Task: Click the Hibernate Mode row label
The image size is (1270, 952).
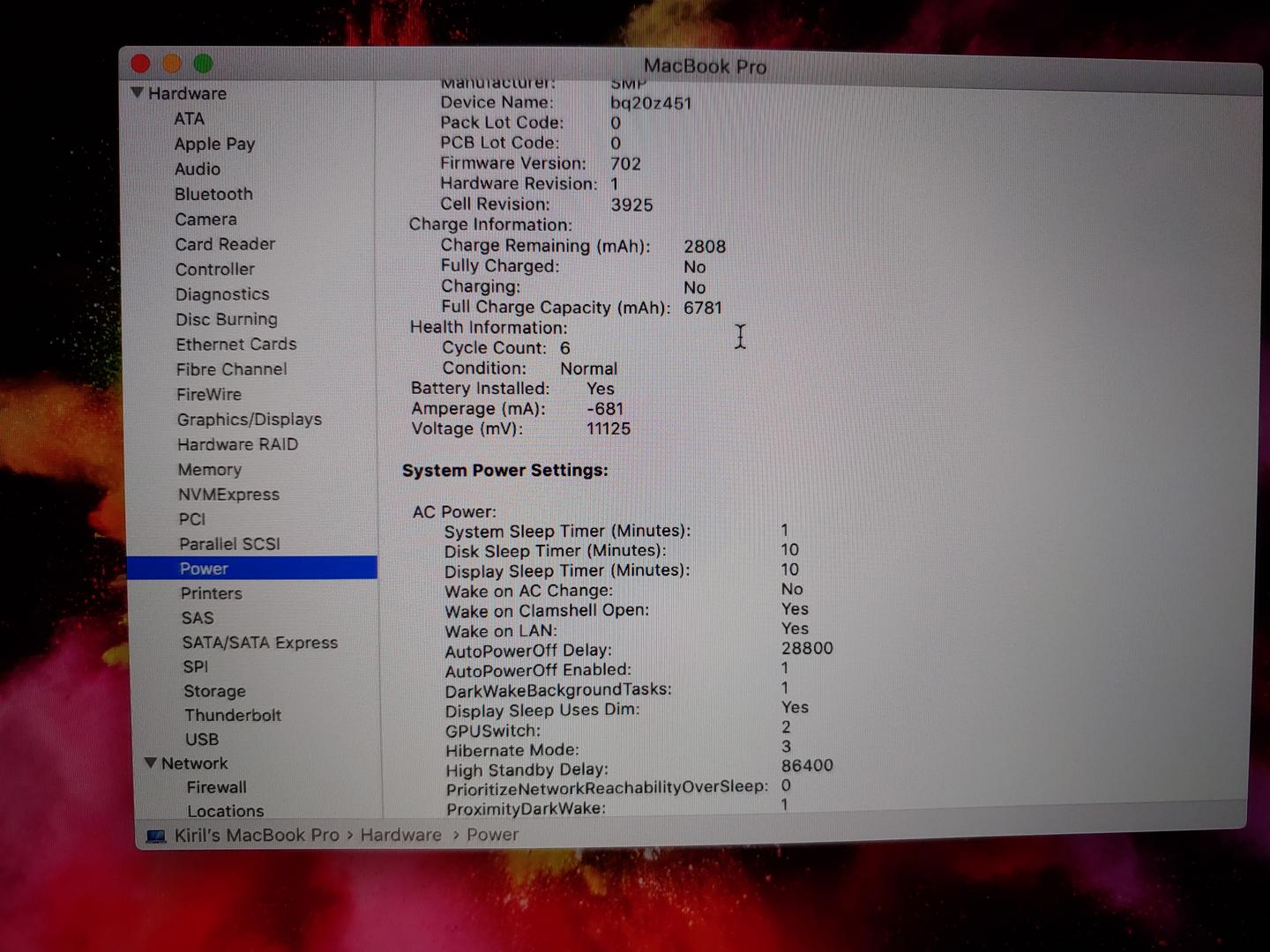Action: [512, 750]
